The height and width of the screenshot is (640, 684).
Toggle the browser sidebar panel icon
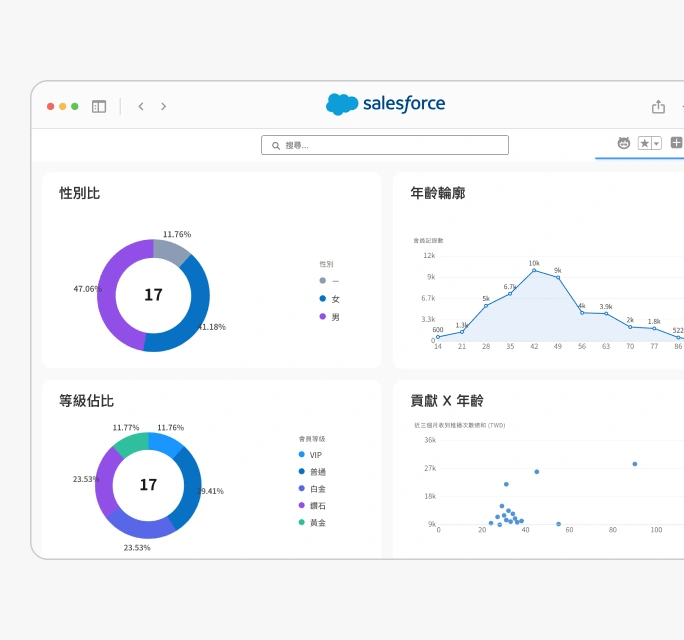coord(99,106)
